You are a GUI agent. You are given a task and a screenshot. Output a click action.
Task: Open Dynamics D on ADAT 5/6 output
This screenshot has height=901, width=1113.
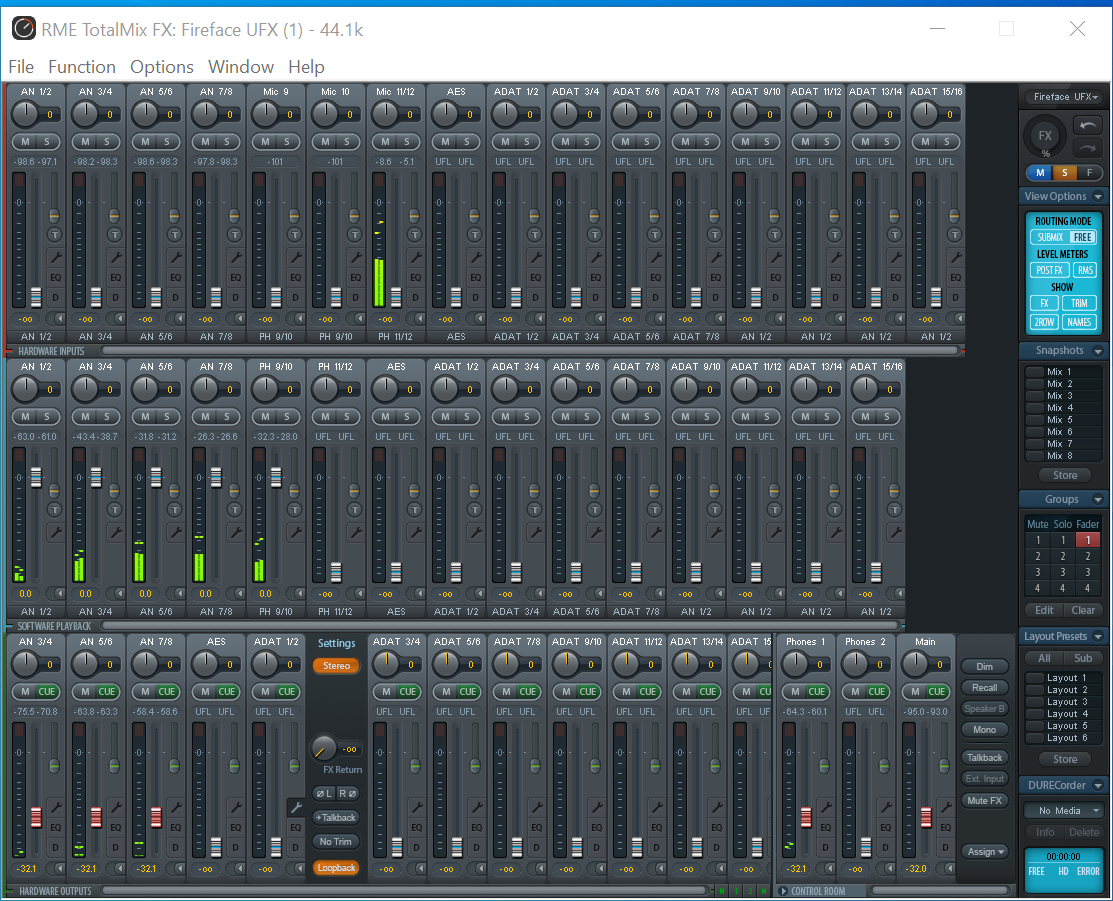click(476, 847)
